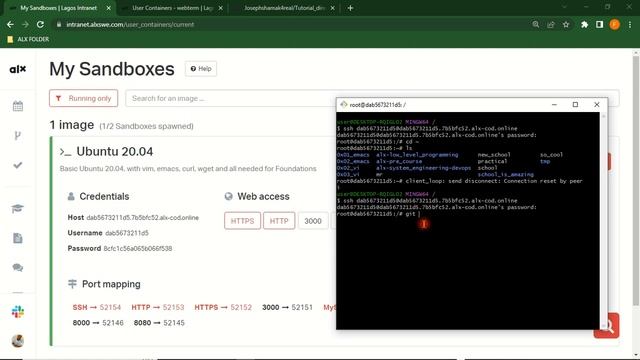Open the projects branch icon in sidebar

pos(18,136)
